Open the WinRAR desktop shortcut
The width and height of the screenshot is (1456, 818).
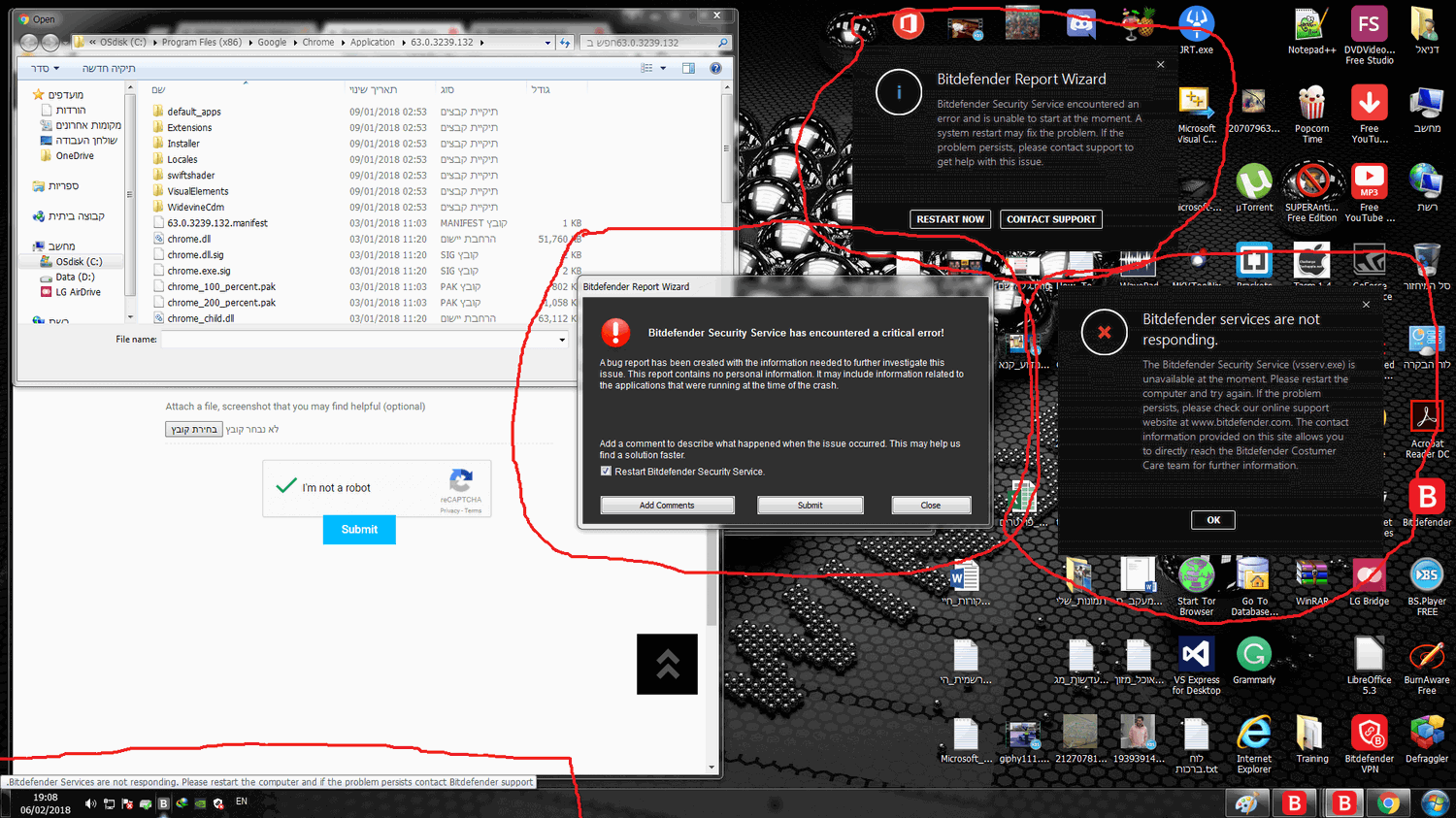coord(1311,581)
